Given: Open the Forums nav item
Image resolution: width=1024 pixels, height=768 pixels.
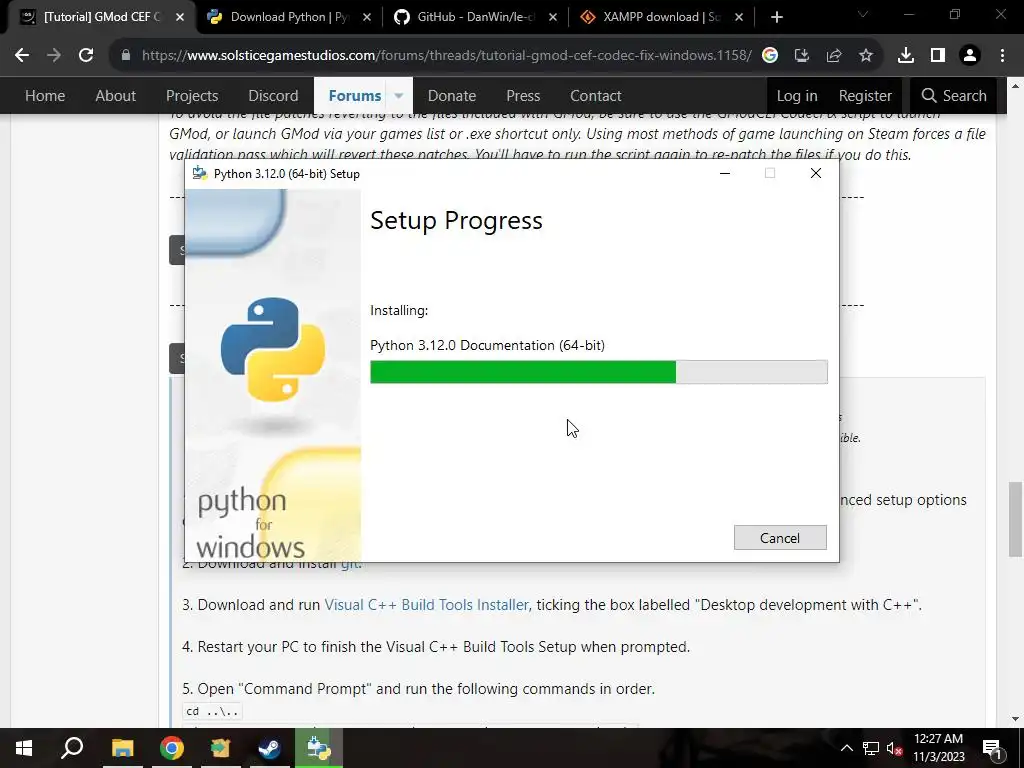Looking at the screenshot, I should [x=355, y=96].
